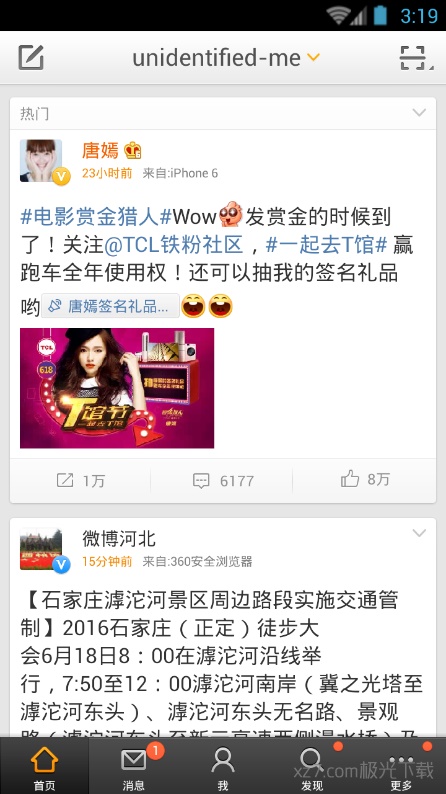
Task: Open the 更多 more tab
Action: pyautogui.click(x=401, y=766)
